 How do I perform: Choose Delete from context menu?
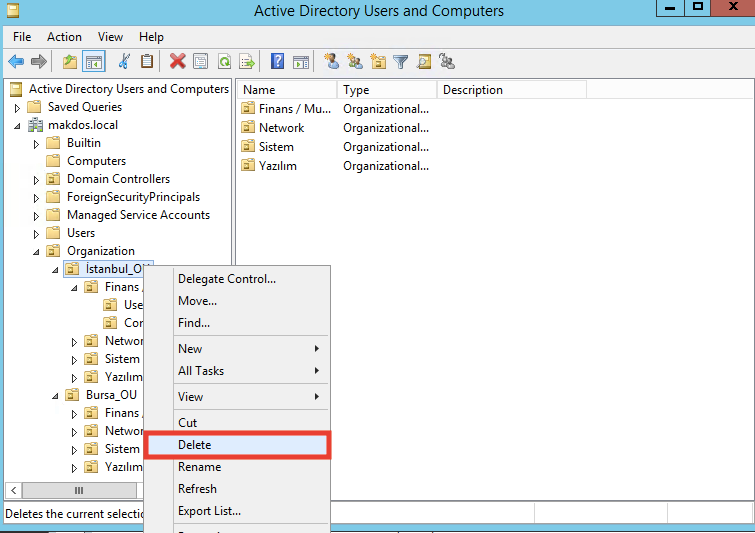(238, 445)
